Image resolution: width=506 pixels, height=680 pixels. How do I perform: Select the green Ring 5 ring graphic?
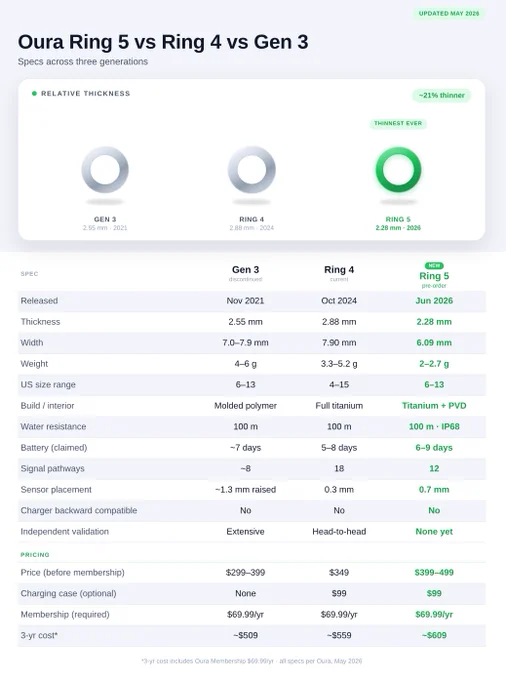click(x=398, y=170)
